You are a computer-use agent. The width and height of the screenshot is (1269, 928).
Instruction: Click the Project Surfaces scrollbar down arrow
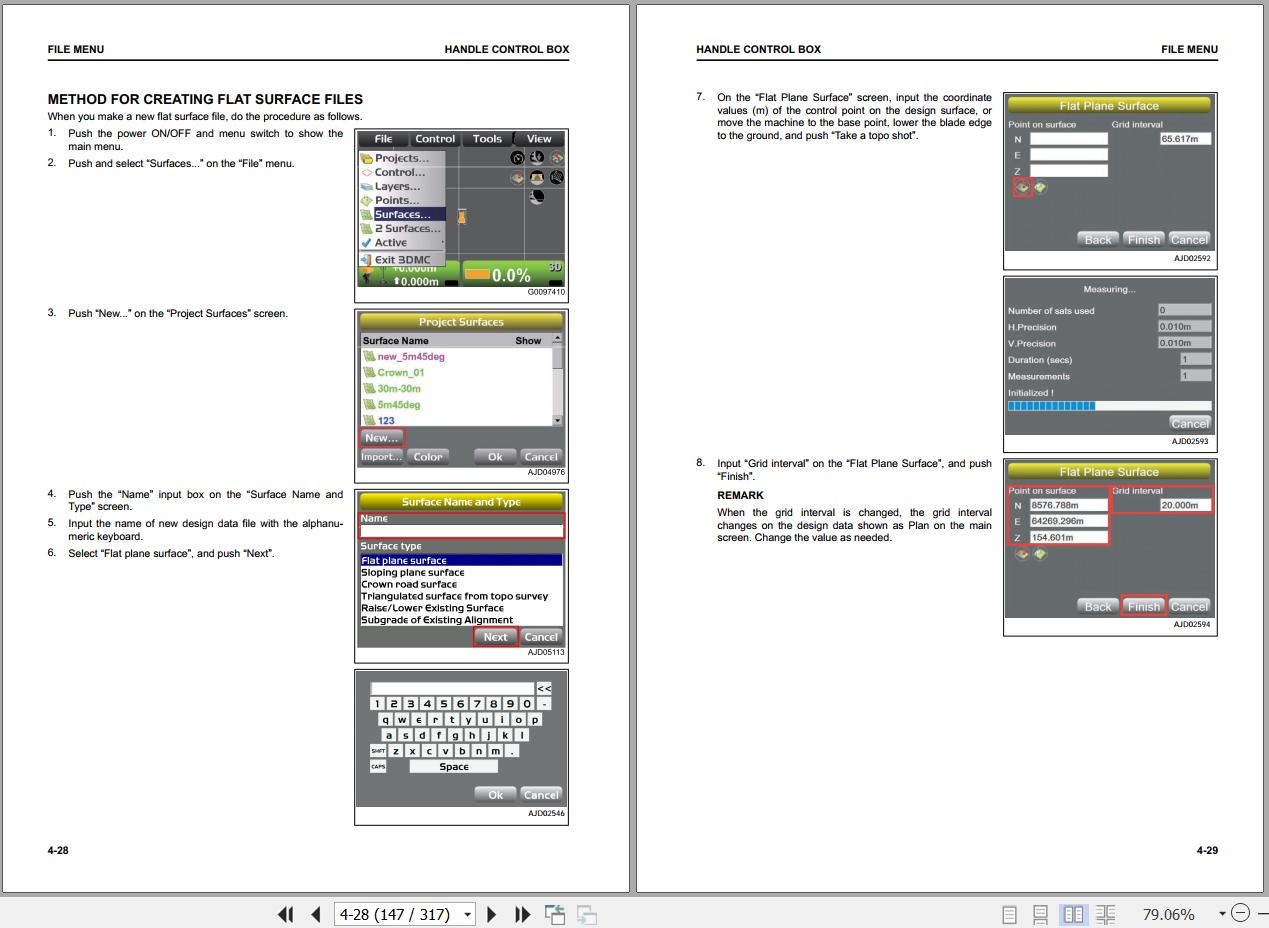click(558, 421)
